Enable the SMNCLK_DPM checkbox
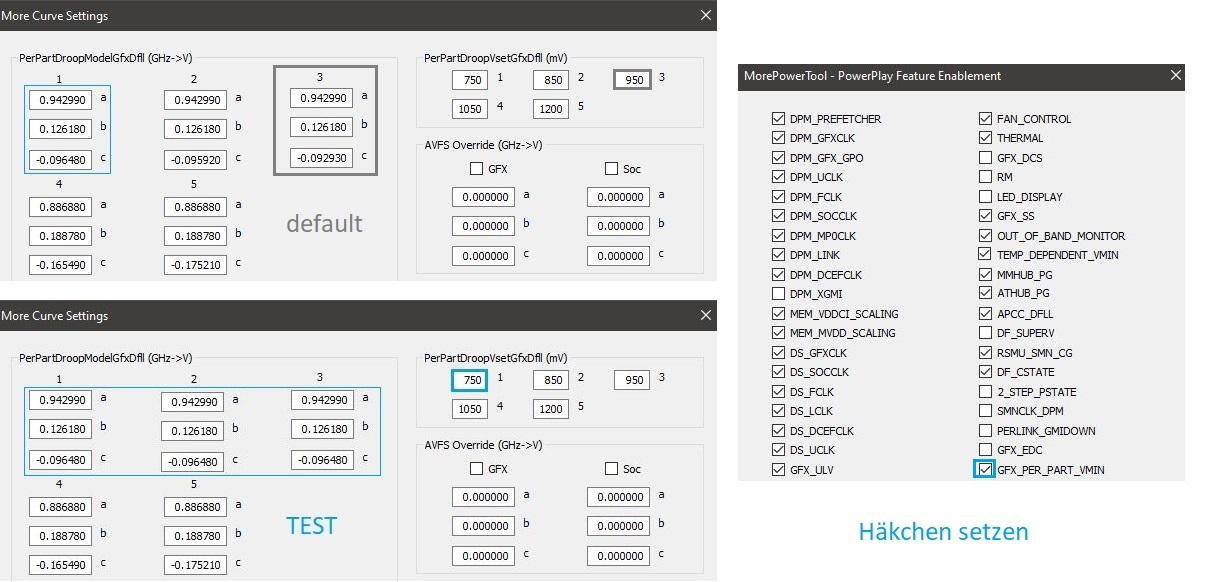This screenshot has width=1210, height=582. [x=986, y=411]
